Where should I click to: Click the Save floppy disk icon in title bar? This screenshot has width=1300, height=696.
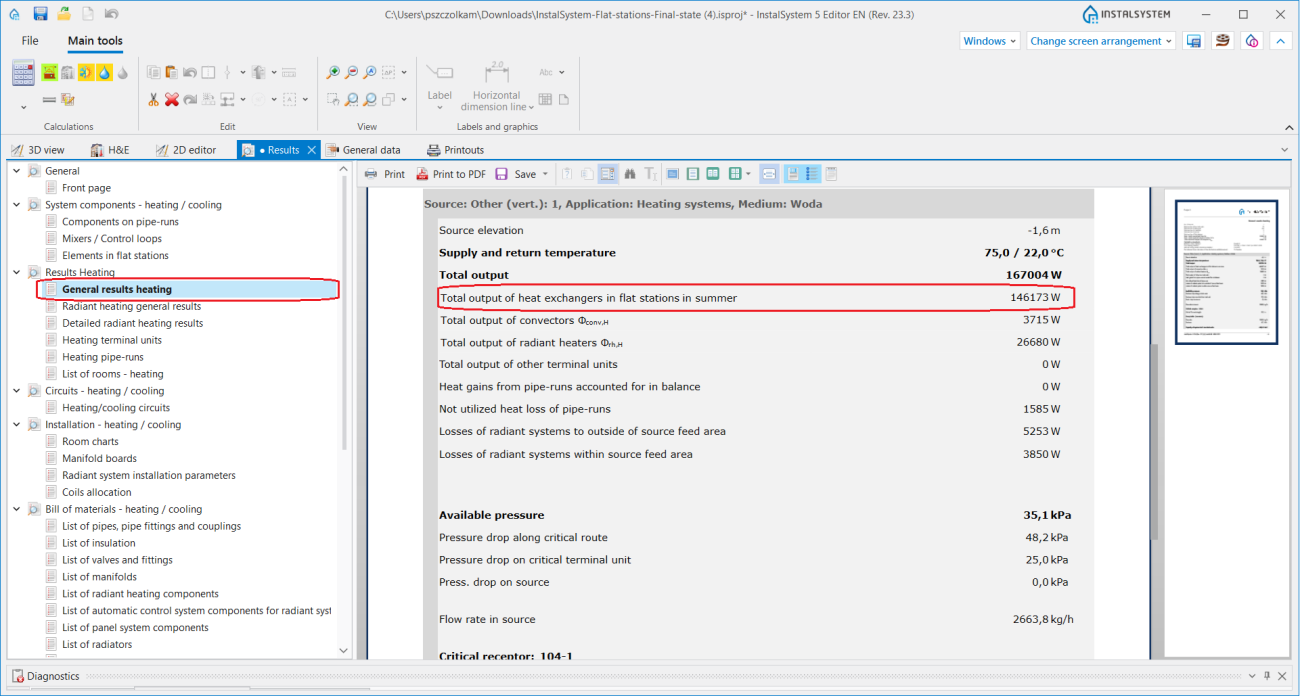coord(40,14)
